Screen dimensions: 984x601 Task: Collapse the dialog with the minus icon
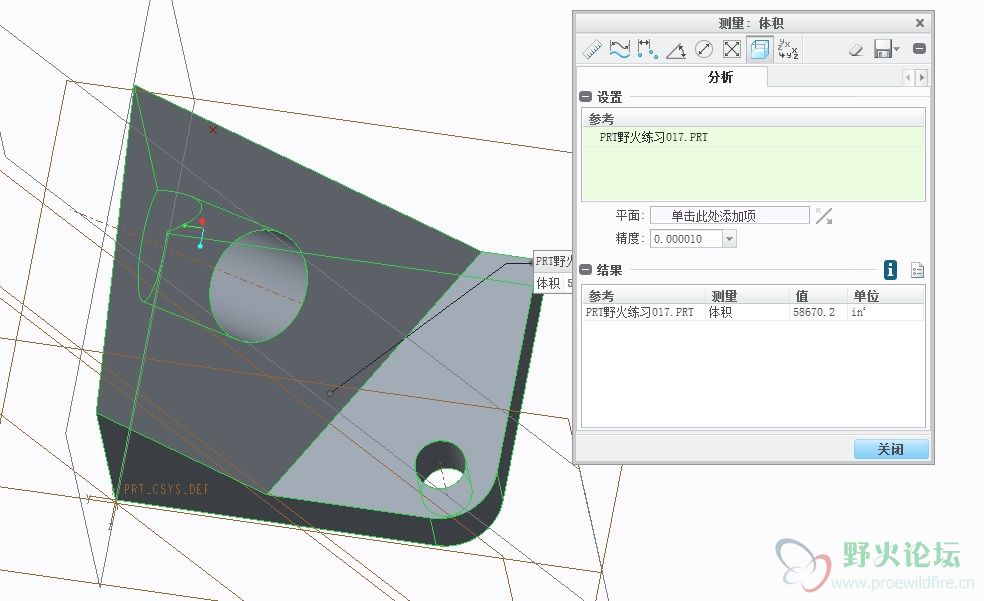click(x=919, y=48)
